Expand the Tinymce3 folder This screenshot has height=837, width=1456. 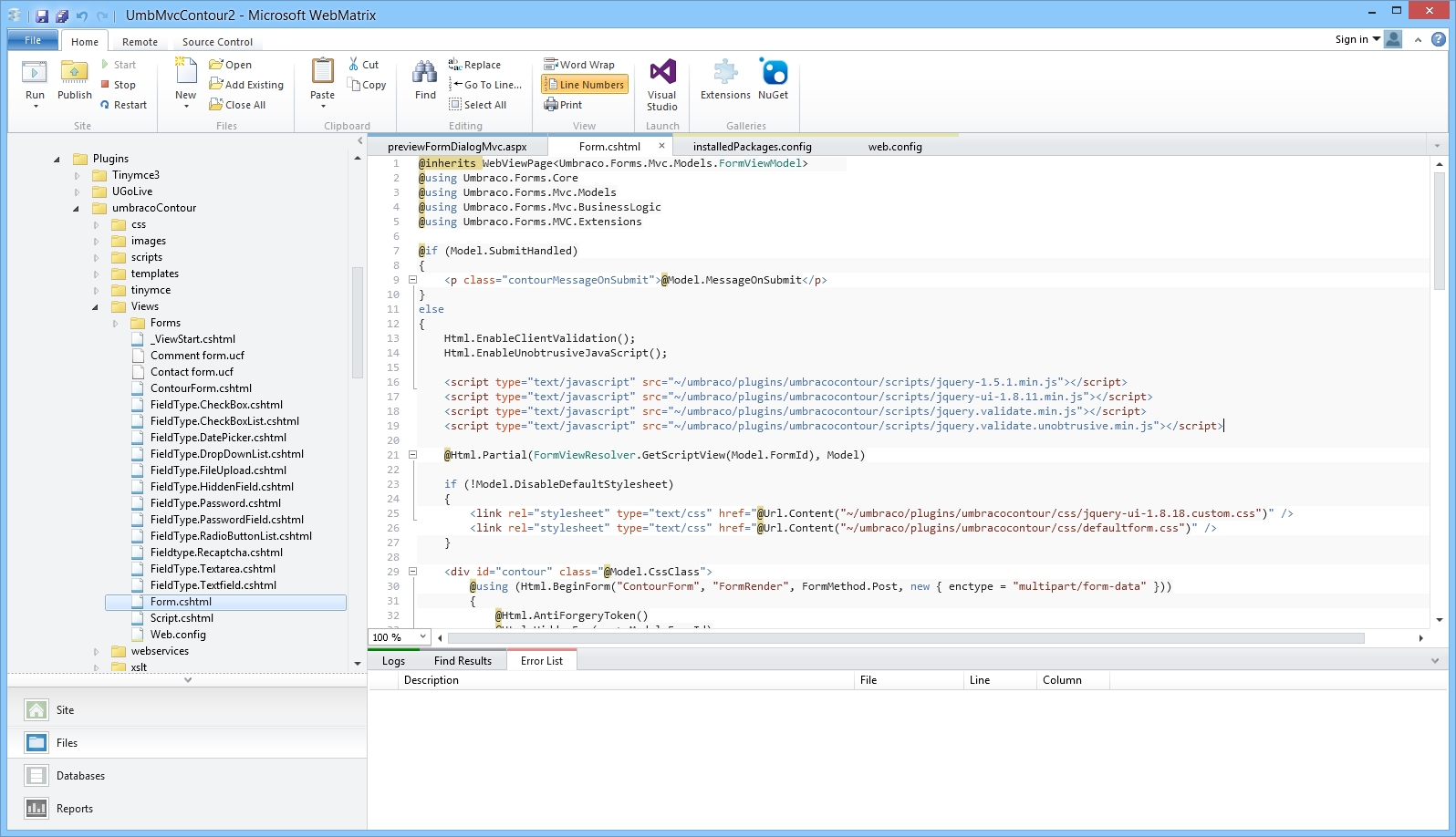point(77,175)
